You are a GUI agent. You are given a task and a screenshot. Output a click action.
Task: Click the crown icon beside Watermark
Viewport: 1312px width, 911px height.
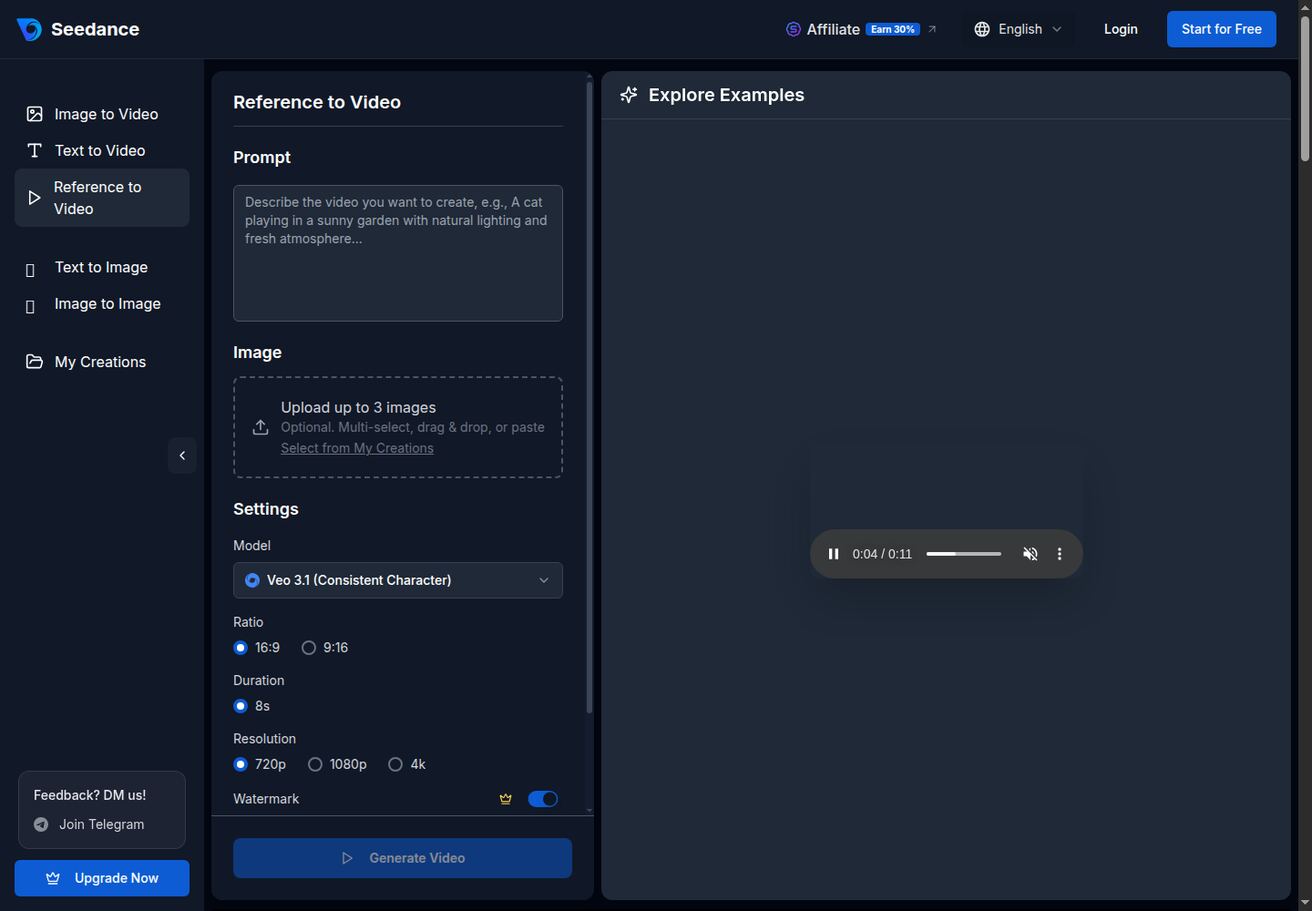506,799
